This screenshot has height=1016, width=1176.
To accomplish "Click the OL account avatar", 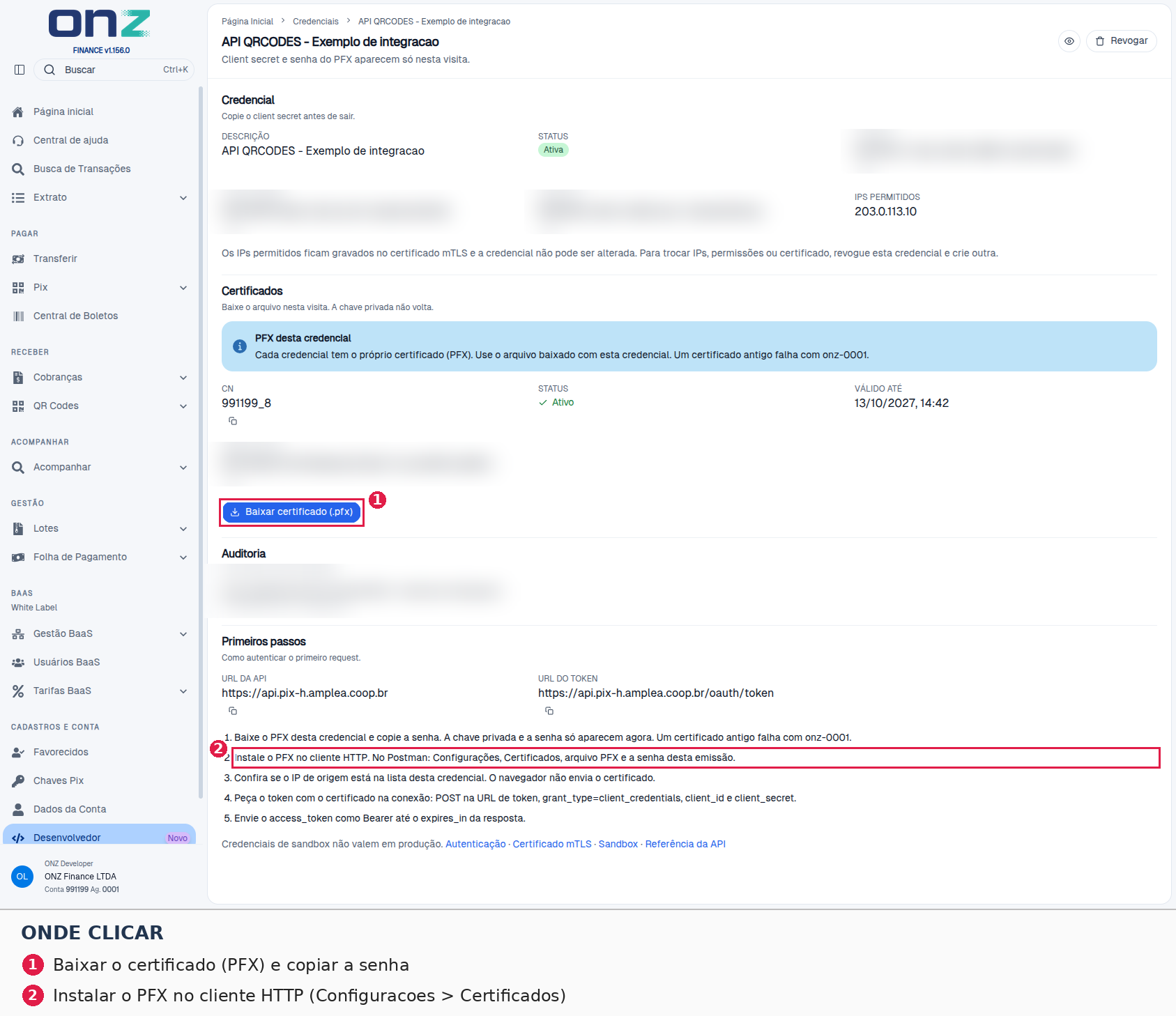I will (x=22, y=877).
